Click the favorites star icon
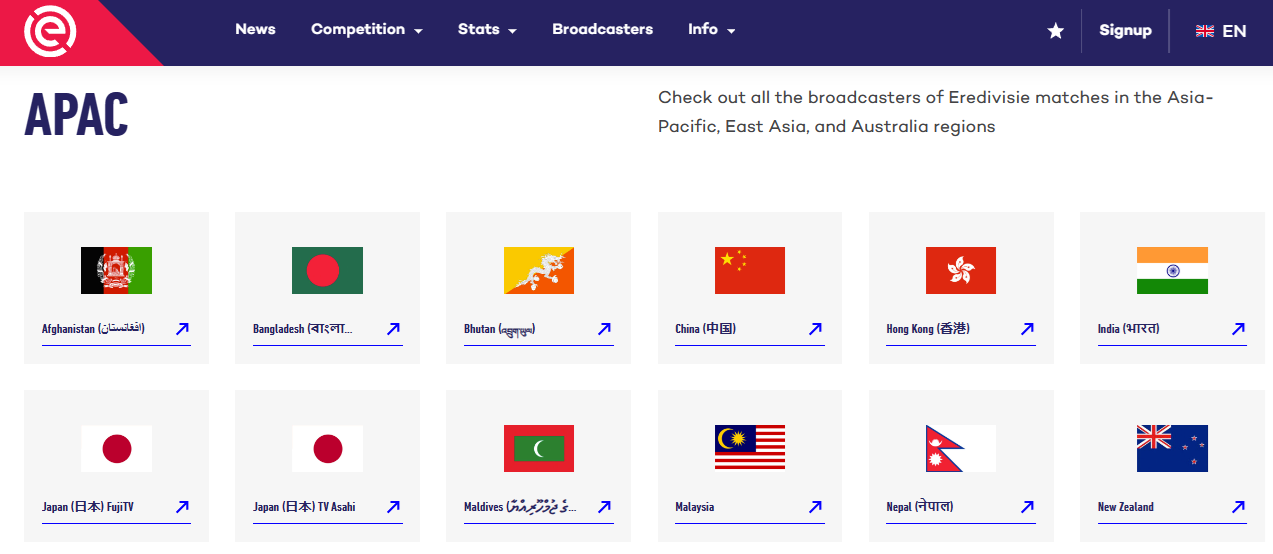 point(1055,31)
